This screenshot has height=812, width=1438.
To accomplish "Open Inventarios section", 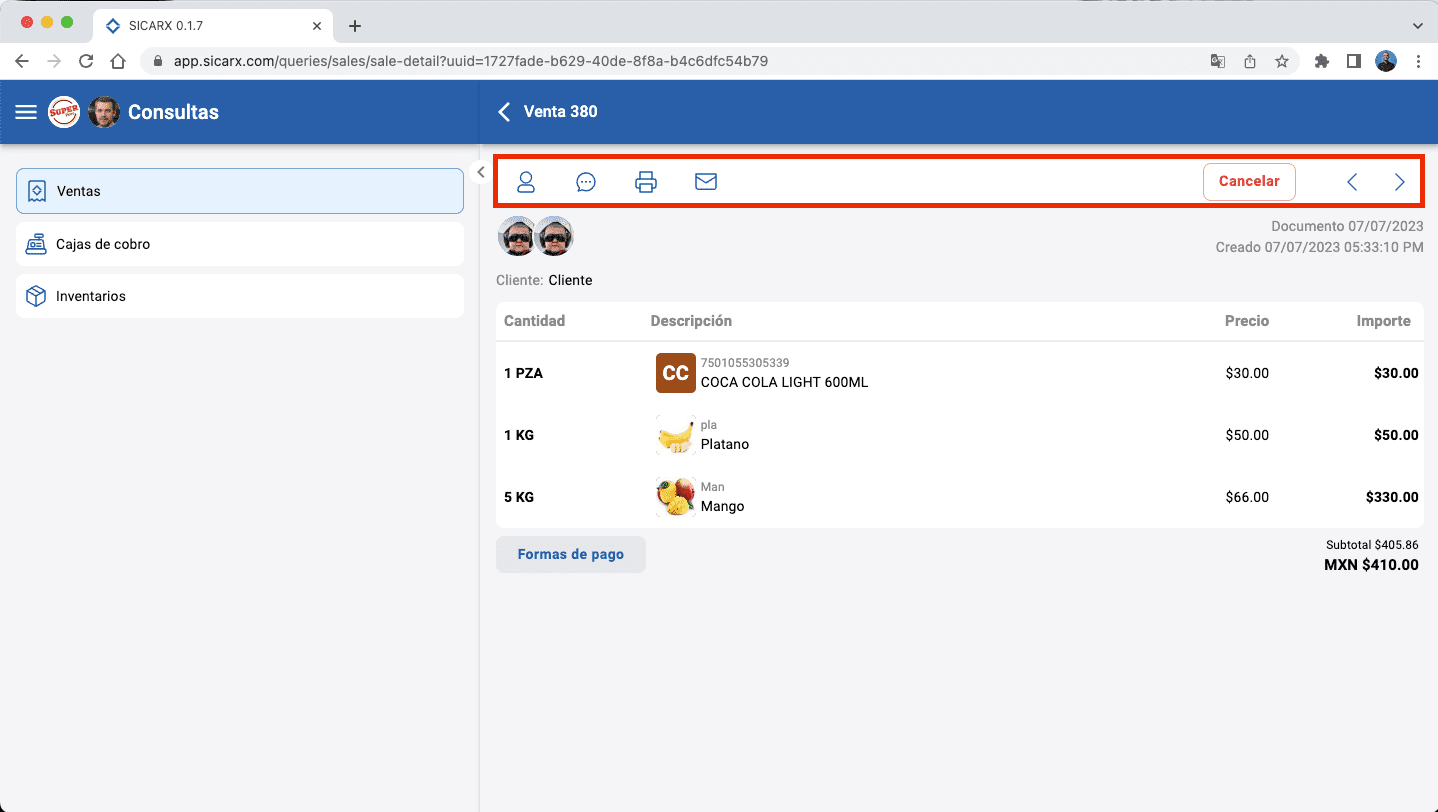I will 240,296.
